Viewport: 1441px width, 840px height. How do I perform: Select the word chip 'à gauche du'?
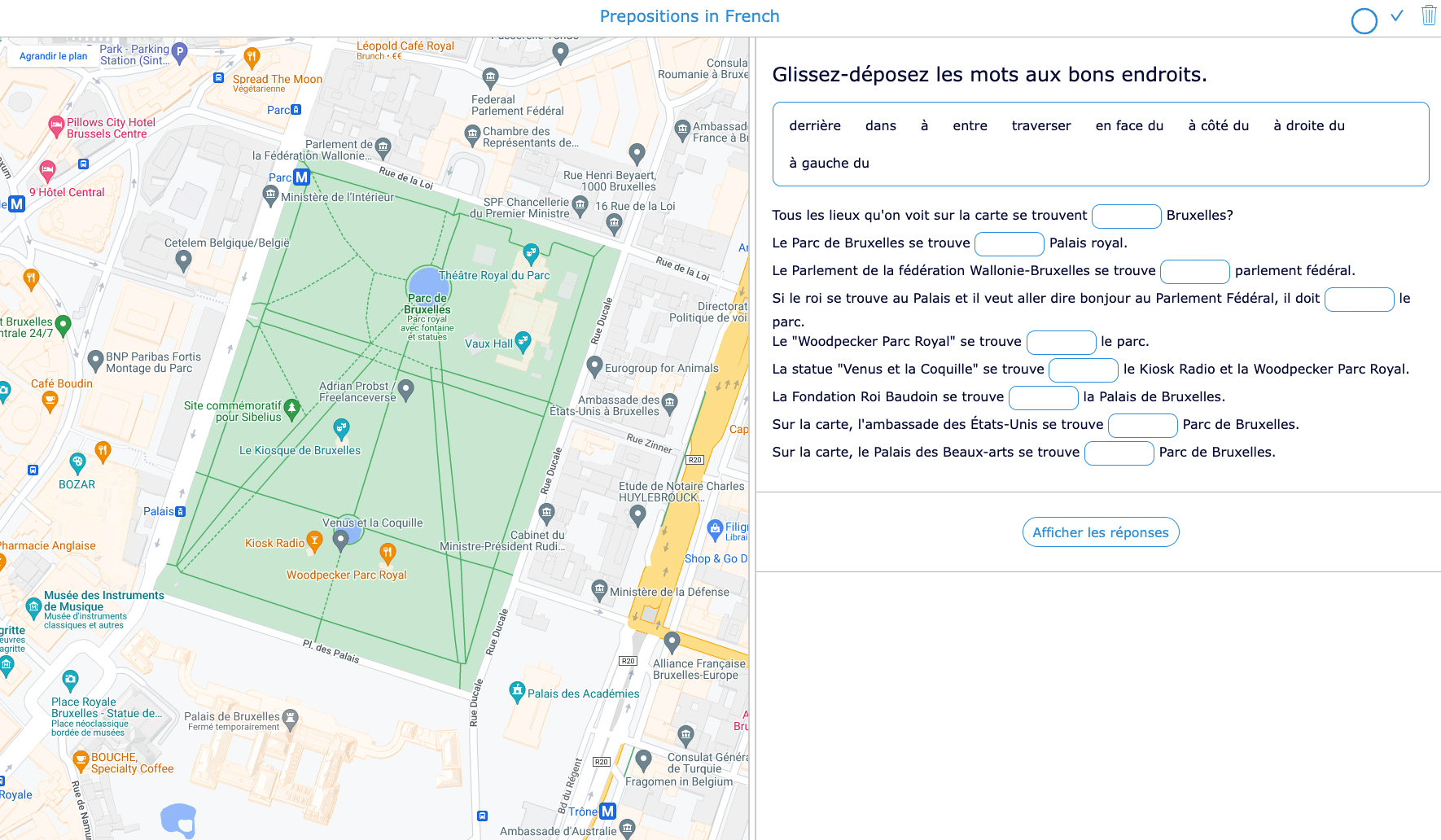click(829, 163)
